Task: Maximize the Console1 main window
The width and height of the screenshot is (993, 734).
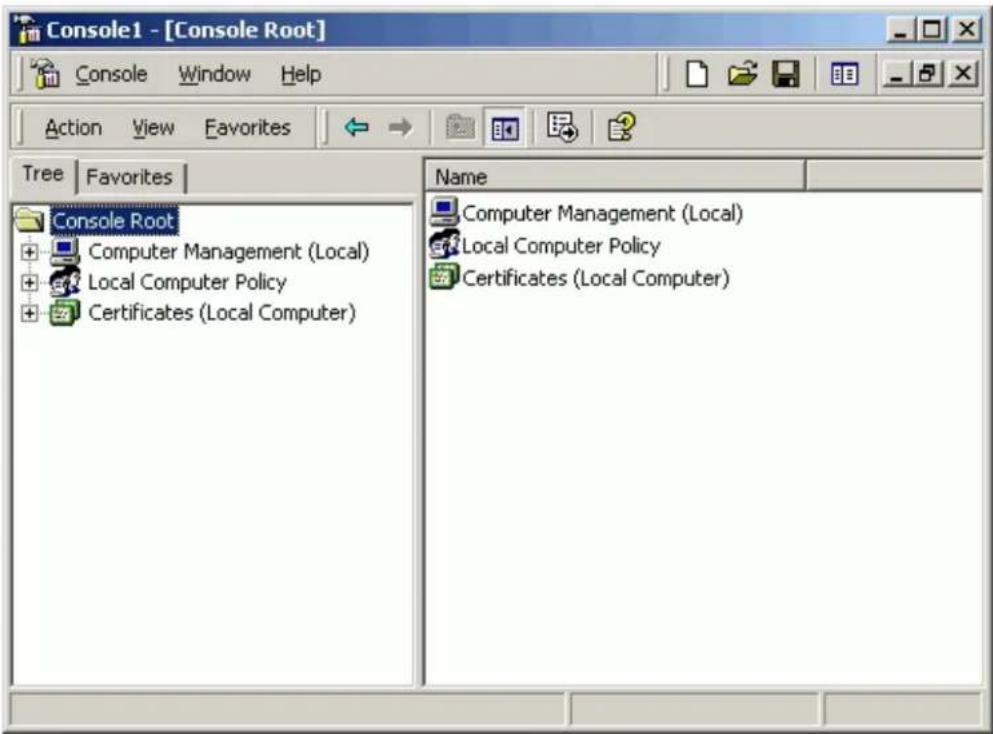Action: pos(933,30)
